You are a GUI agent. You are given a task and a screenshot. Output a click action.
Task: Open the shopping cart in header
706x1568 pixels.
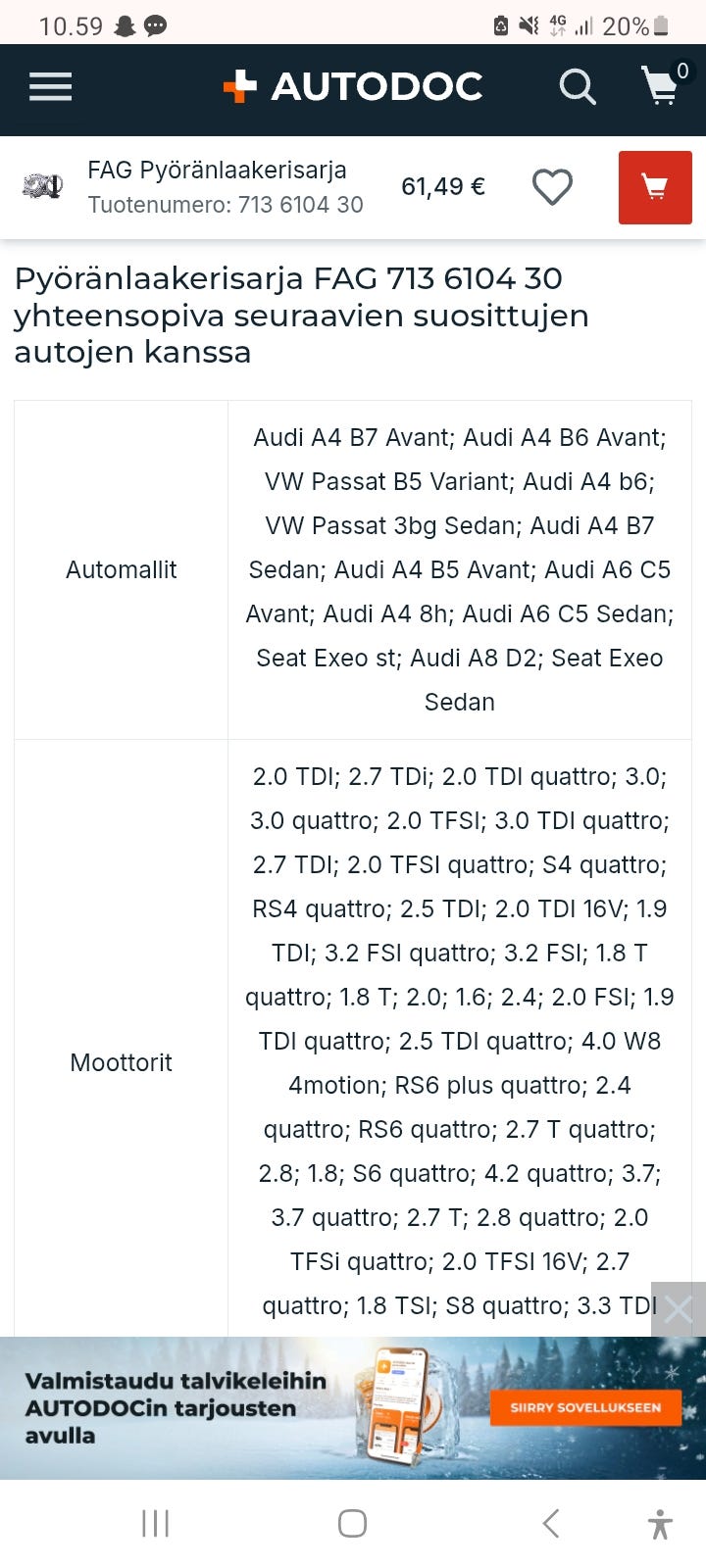point(662,87)
